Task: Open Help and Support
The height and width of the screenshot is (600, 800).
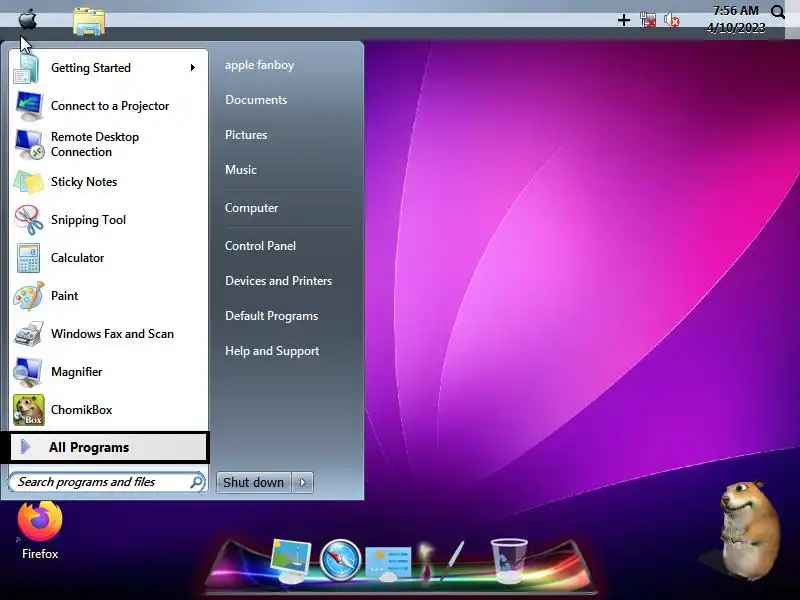Action: coord(272,351)
